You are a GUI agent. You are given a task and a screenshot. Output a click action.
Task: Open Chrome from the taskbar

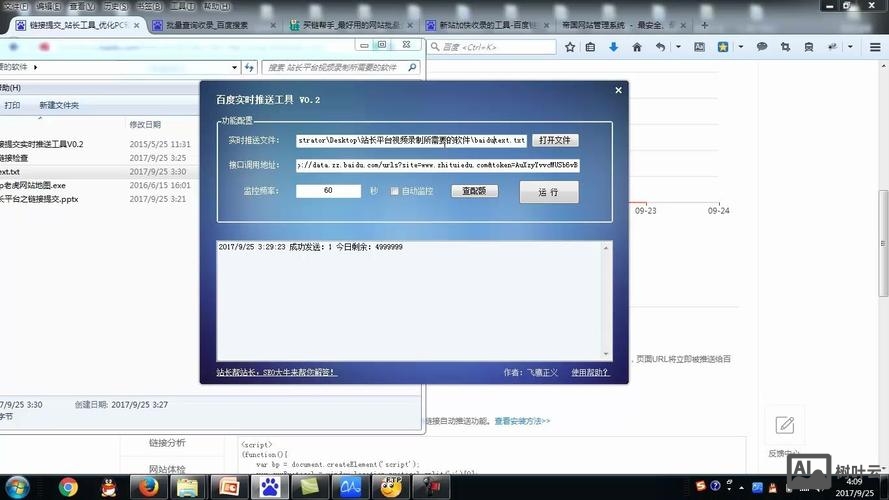click(x=68, y=488)
